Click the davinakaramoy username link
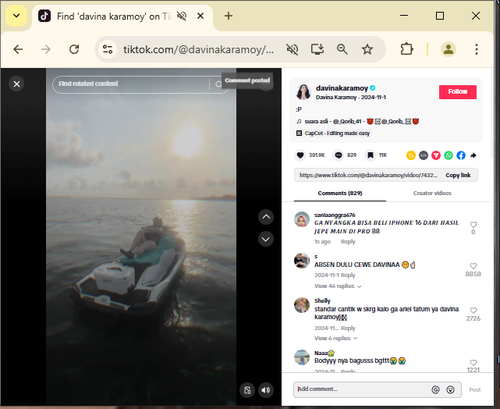Screen dimensions: 500x409 tap(342, 88)
